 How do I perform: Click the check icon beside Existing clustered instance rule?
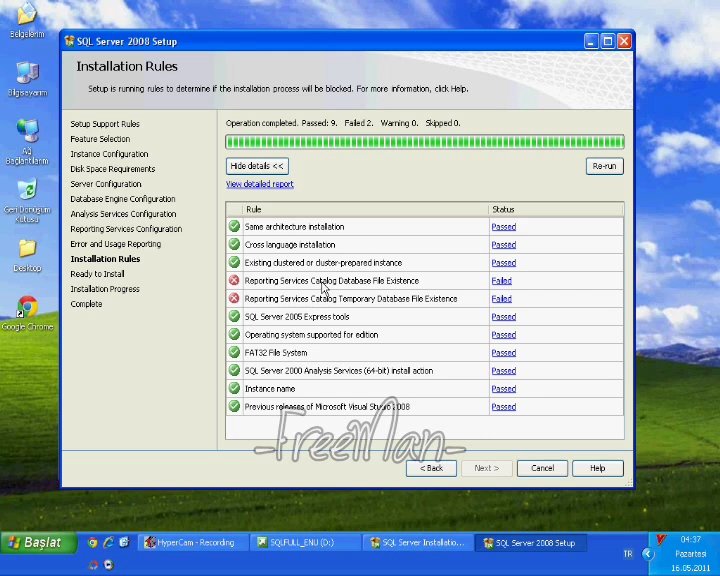click(x=234, y=262)
